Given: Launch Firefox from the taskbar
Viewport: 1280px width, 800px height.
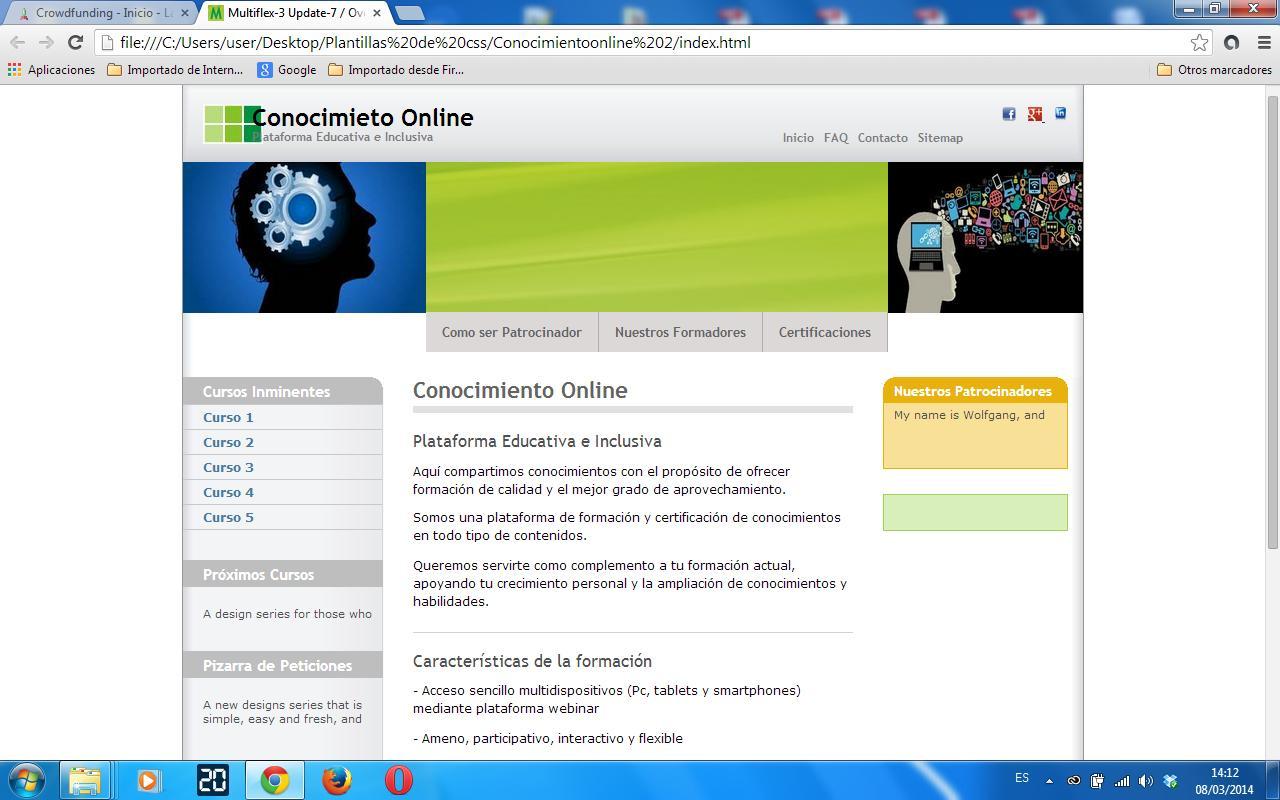Looking at the screenshot, I should click(337, 779).
